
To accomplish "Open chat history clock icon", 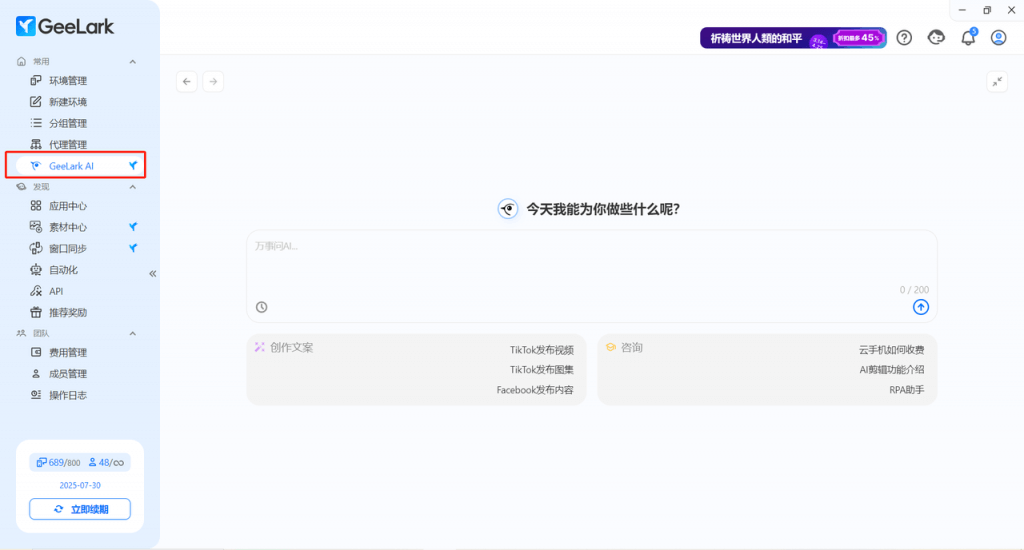I will [262, 307].
